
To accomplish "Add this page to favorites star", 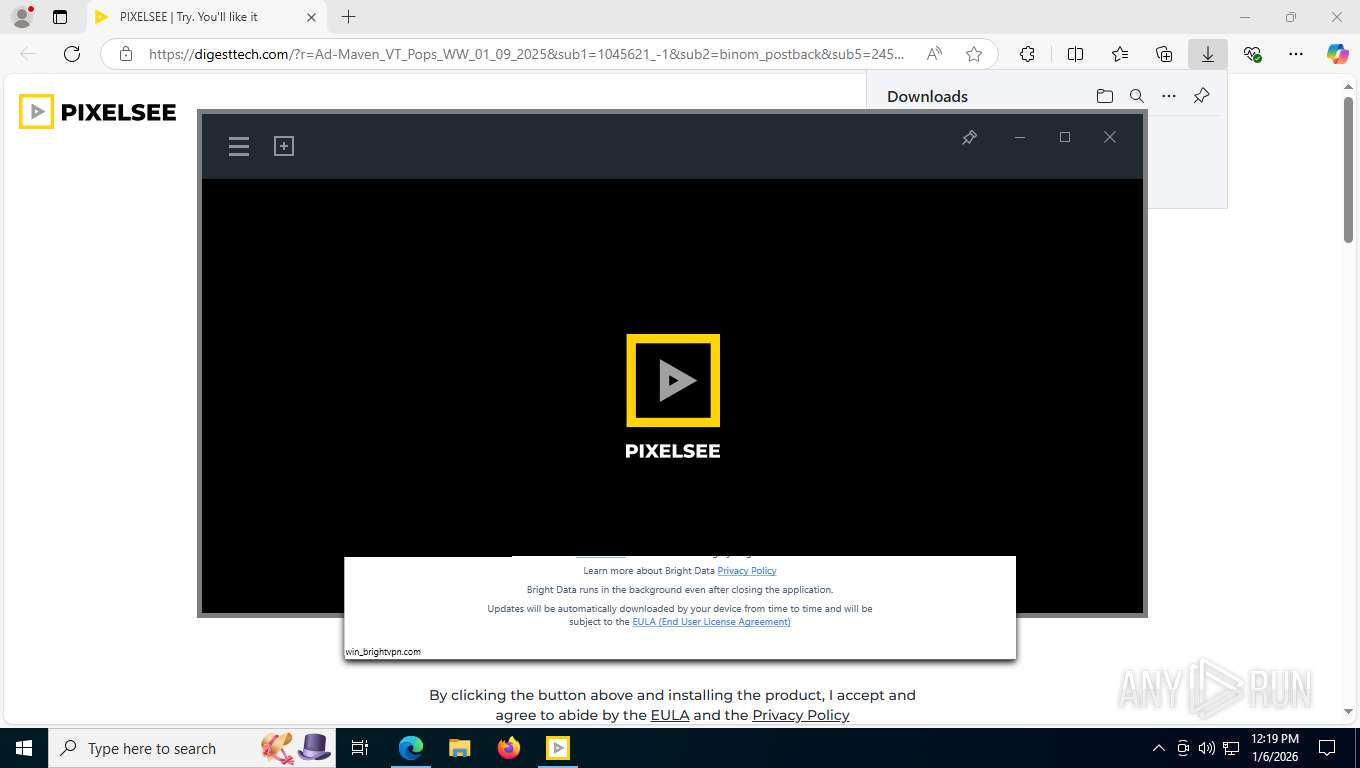I will tap(974, 54).
